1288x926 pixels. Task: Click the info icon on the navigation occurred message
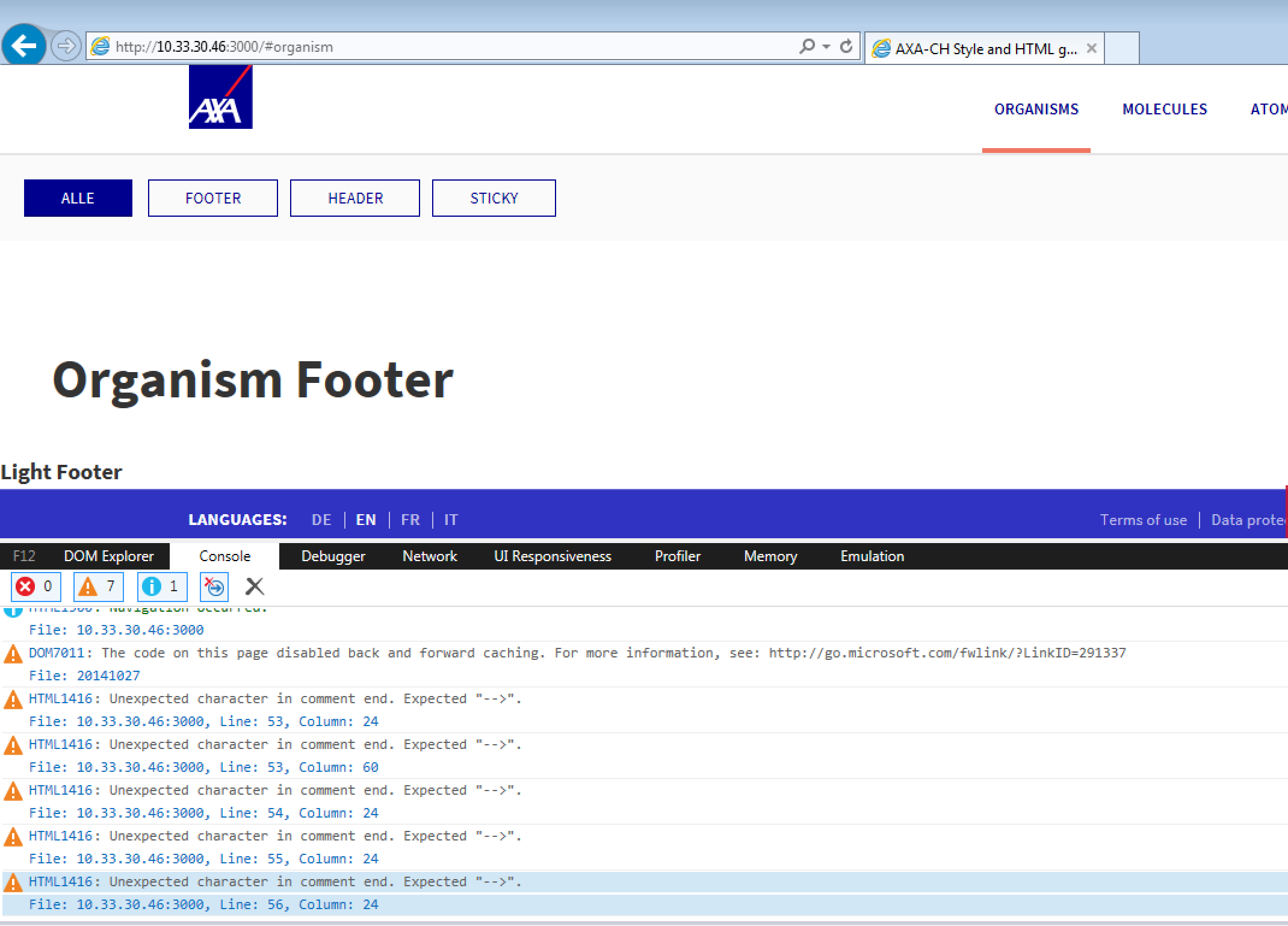coord(13,609)
